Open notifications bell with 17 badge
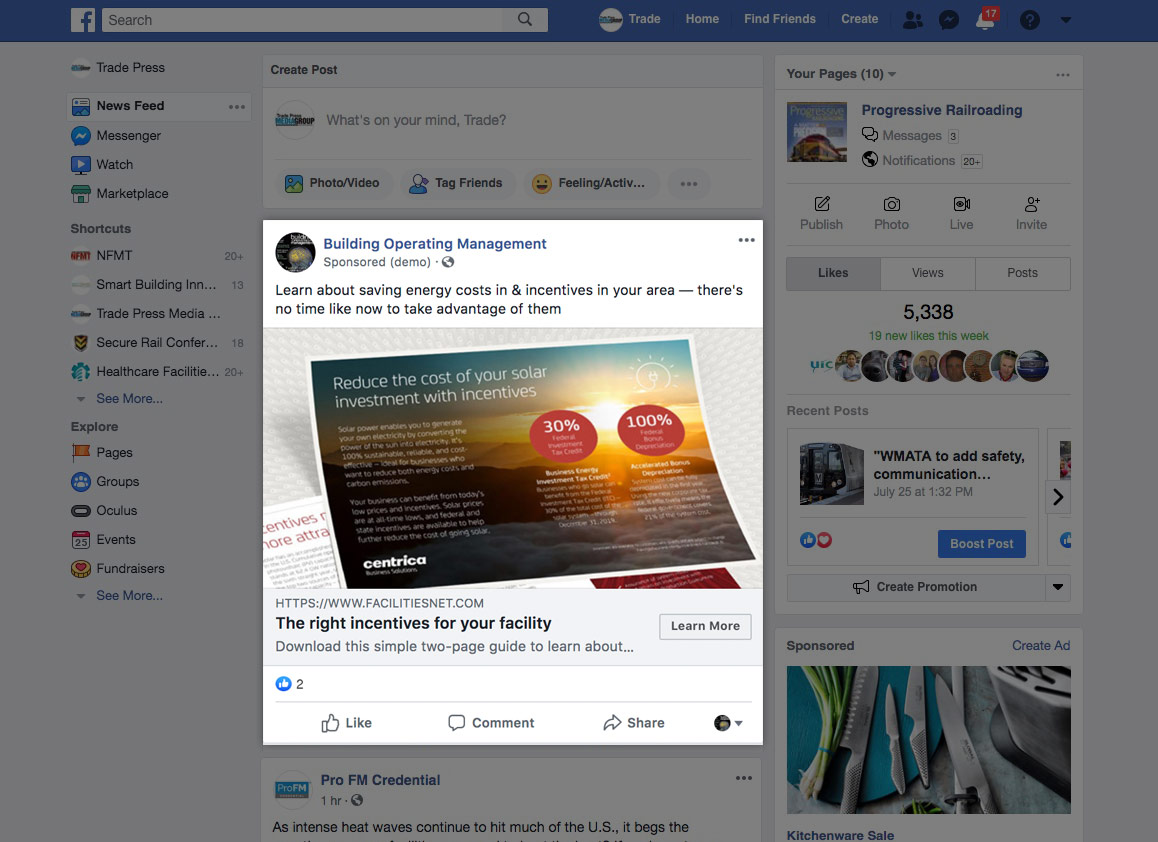This screenshot has width=1158, height=842. pyautogui.click(x=987, y=18)
